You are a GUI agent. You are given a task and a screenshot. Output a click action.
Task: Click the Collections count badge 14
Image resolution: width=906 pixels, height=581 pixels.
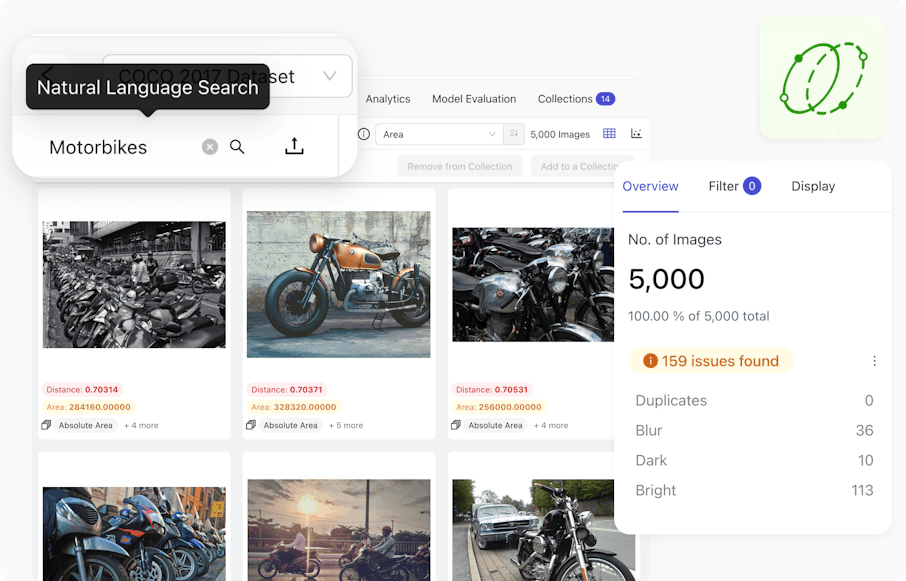click(x=605, y=99)
